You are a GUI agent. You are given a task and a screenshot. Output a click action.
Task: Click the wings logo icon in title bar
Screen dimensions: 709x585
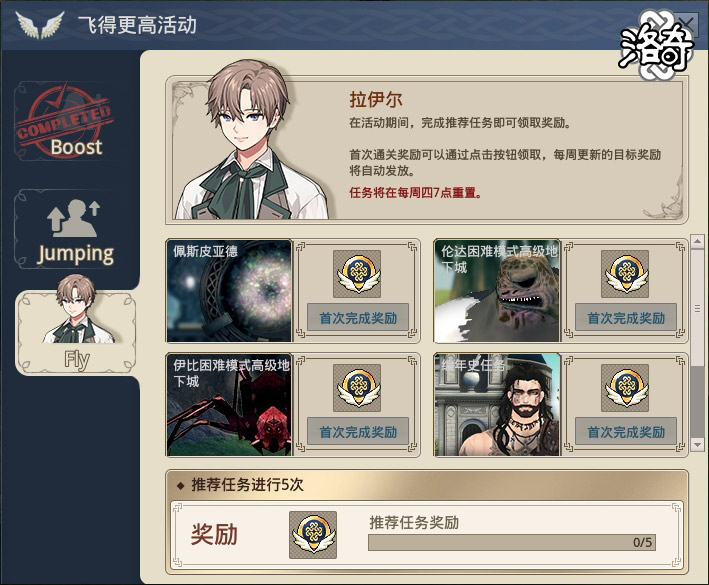(40, 25)
